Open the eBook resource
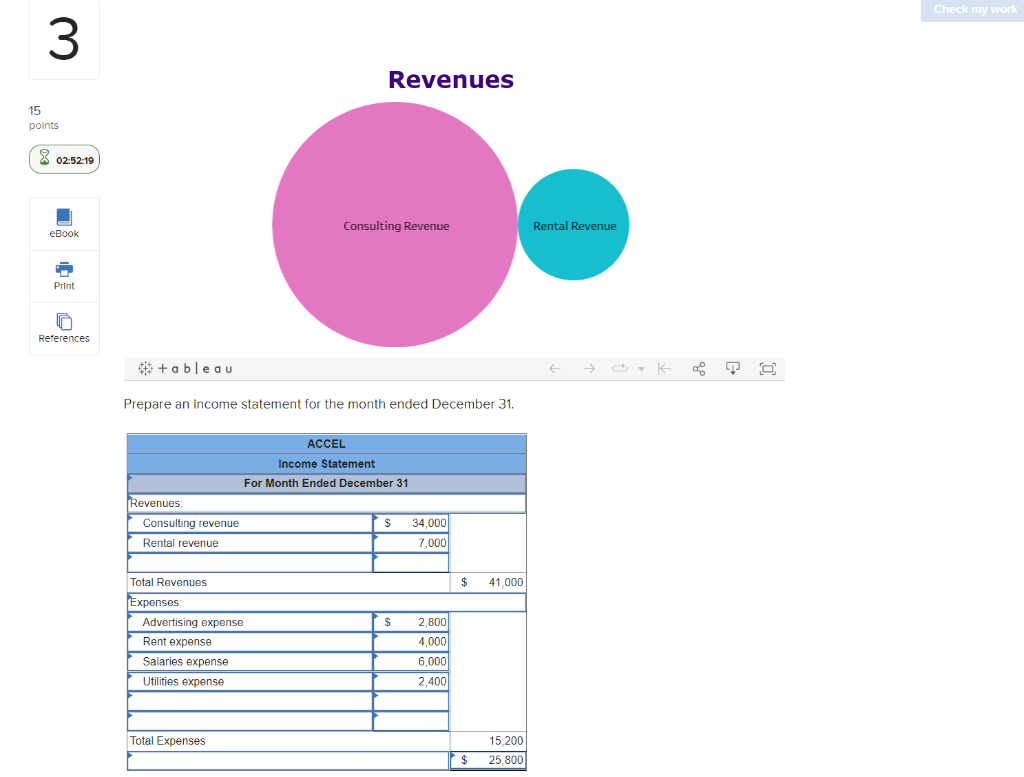Viewport: 1024px width, 777px height. [x=64, y=223]
